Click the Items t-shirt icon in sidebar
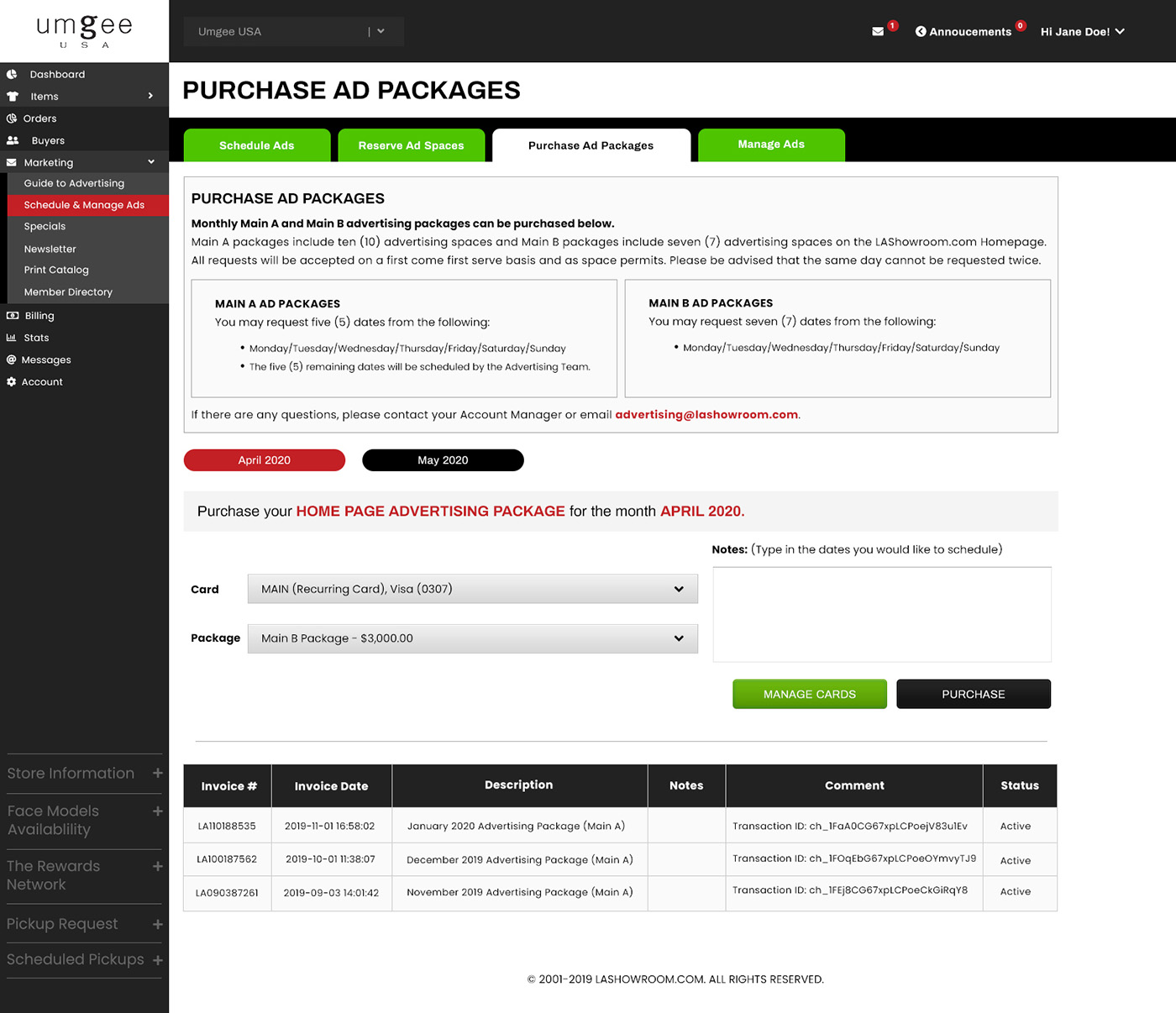Viewport: 1176px width, 1013px height. (x=13, y=97)
